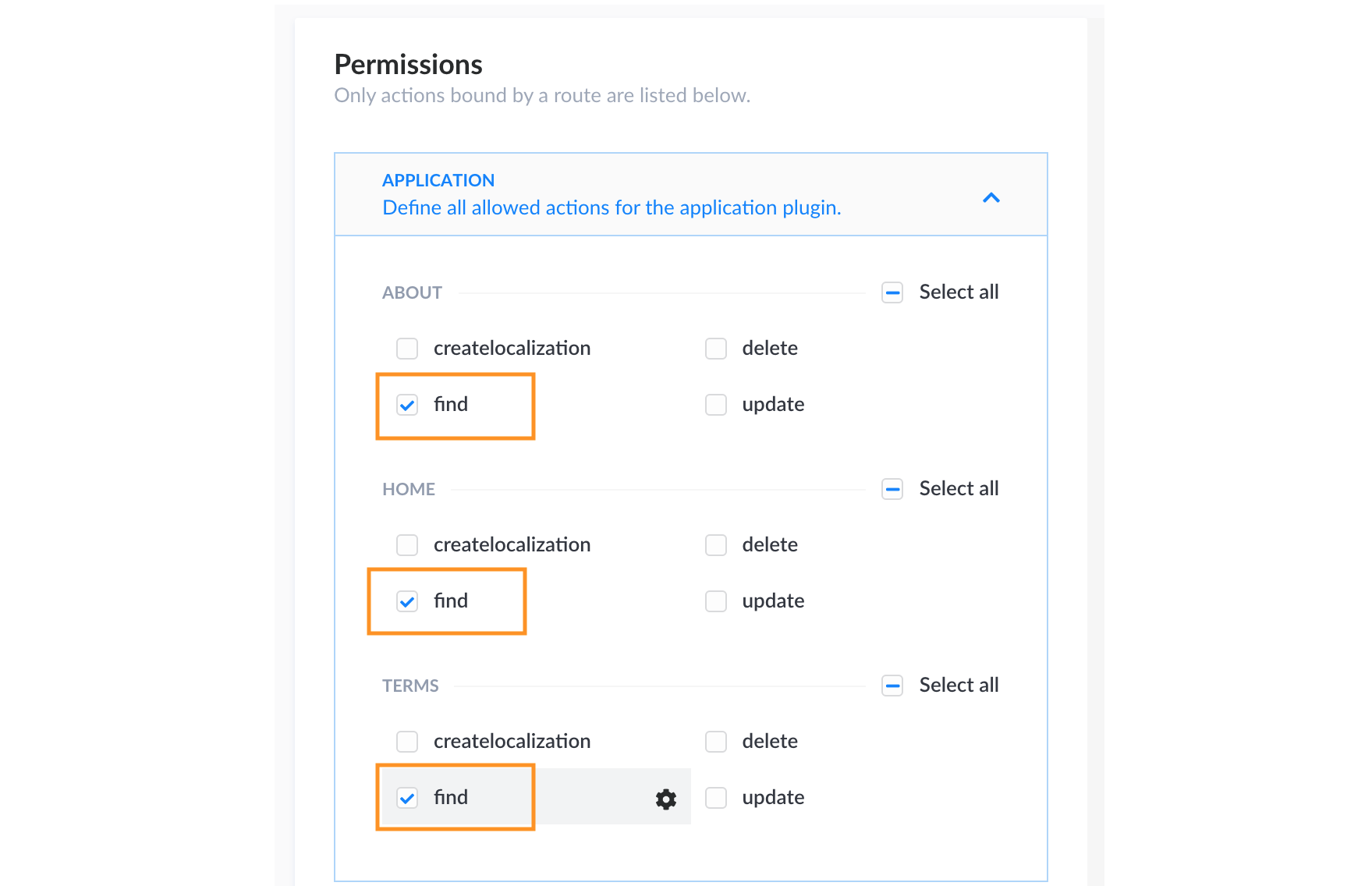
Task: Enable delete permission under TERMS
Action: tap(715, 742)
